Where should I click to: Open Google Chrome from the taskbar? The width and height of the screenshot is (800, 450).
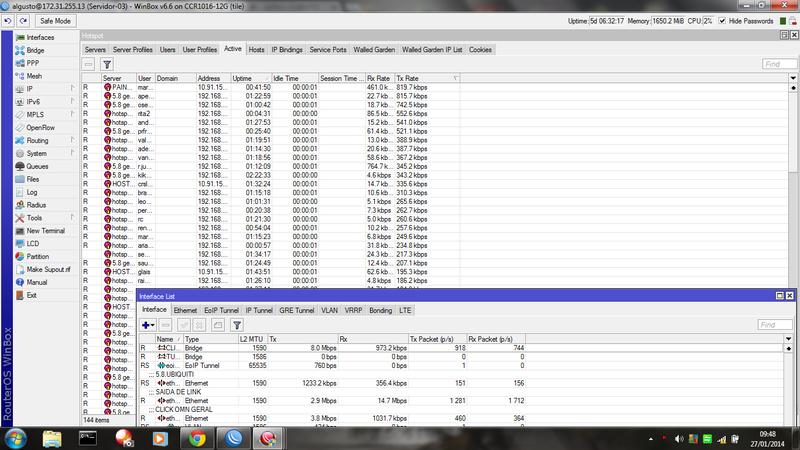coord(197,439)
